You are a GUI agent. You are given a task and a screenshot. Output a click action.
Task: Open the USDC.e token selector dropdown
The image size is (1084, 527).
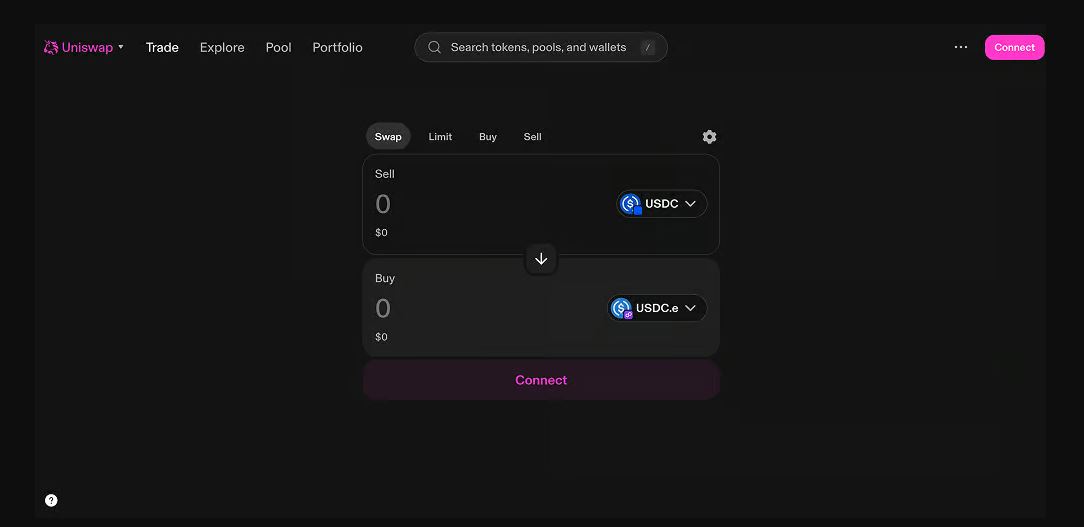(x=657, y=308)
